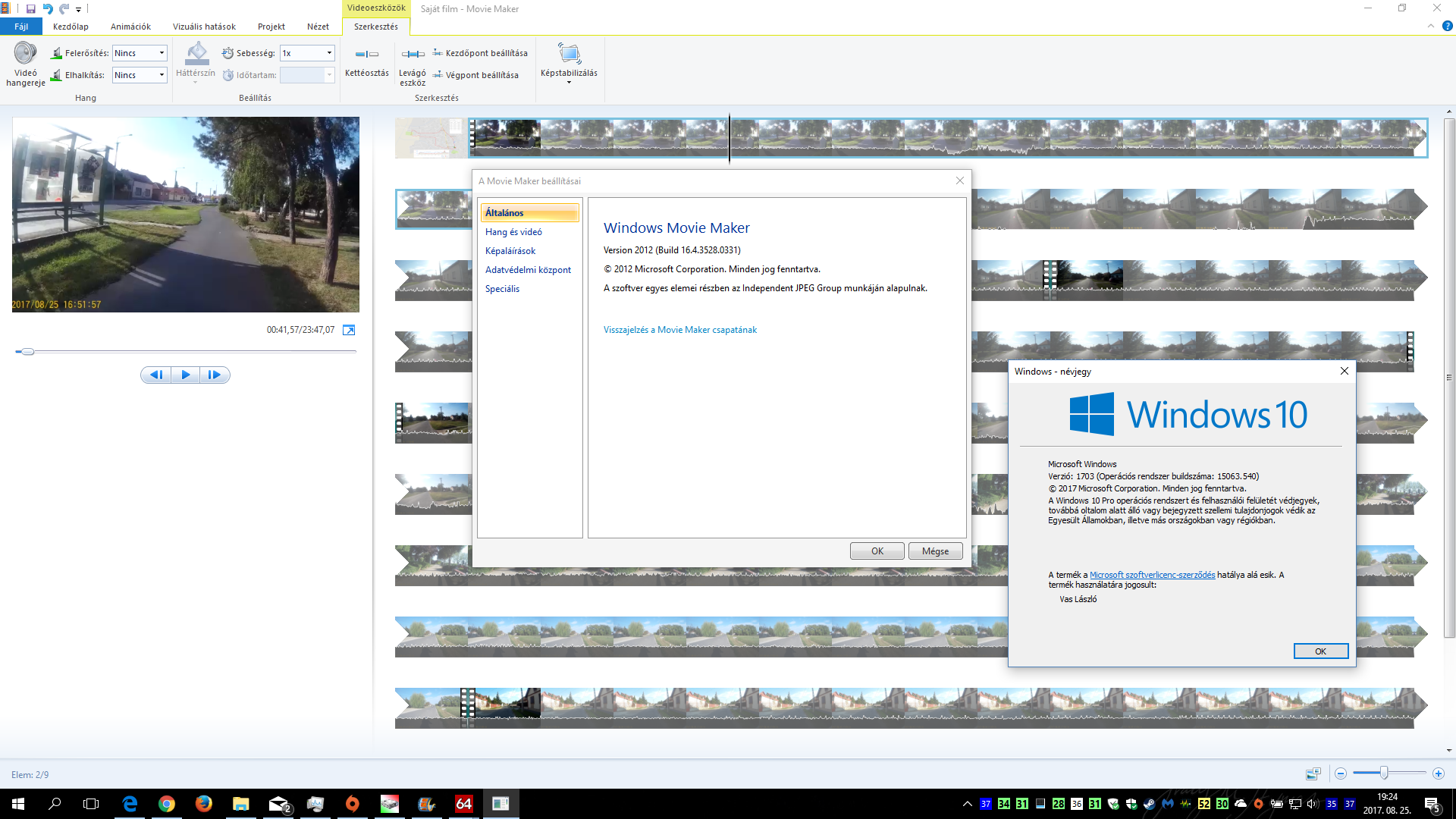Screen dimensions: 1456x819
Task: Open the Fájl menu
Action: point(21,27)
